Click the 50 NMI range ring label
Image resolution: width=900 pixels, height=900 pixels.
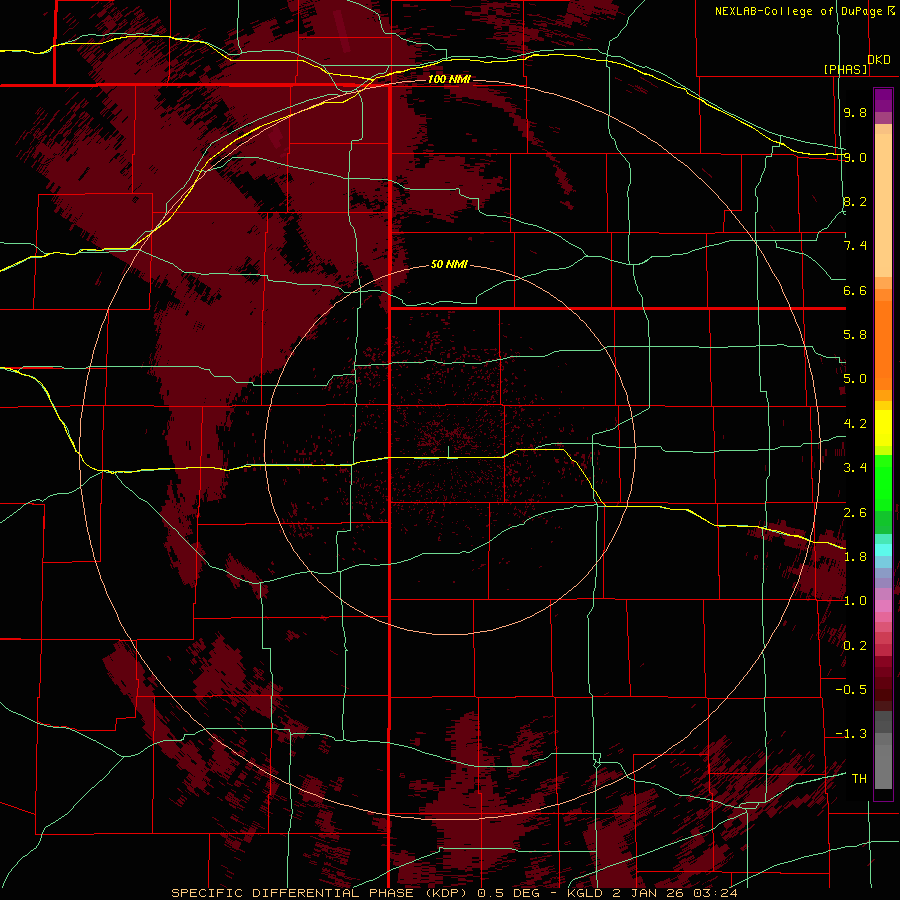[449, 265]
